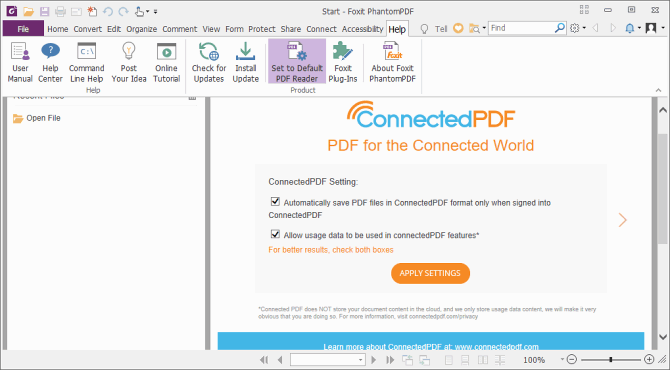Open the page number combo box in the status bar
The image size is (670, 370).
pyautogui.click(x=328, y=360)
